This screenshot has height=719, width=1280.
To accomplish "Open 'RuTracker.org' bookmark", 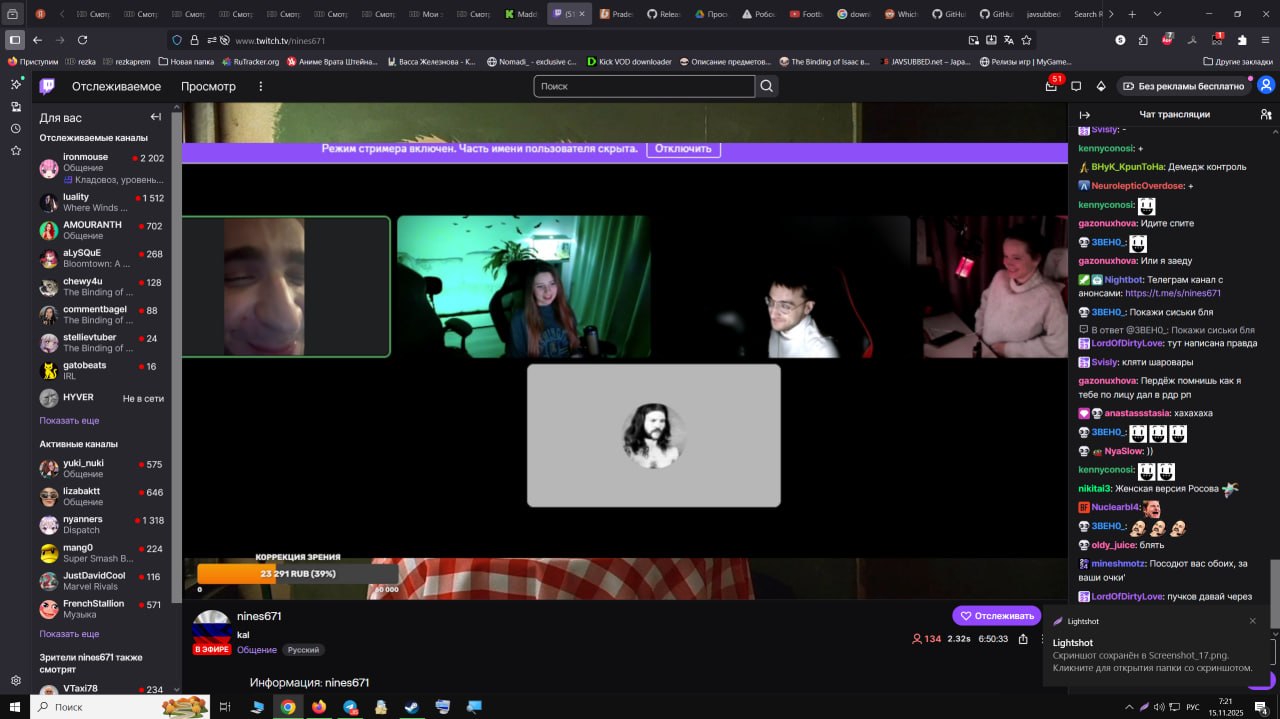I will click(249, 61).
